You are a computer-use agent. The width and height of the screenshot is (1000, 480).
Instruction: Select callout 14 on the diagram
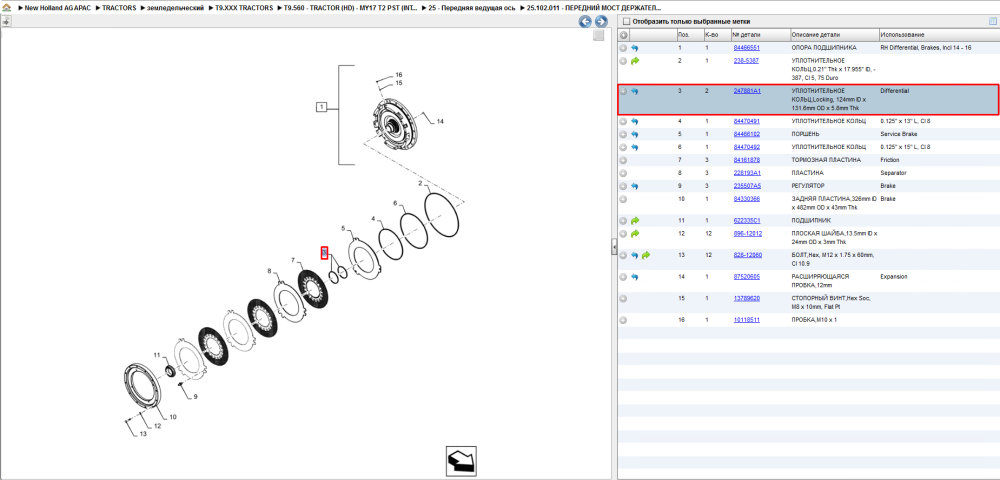click(439, 122)
